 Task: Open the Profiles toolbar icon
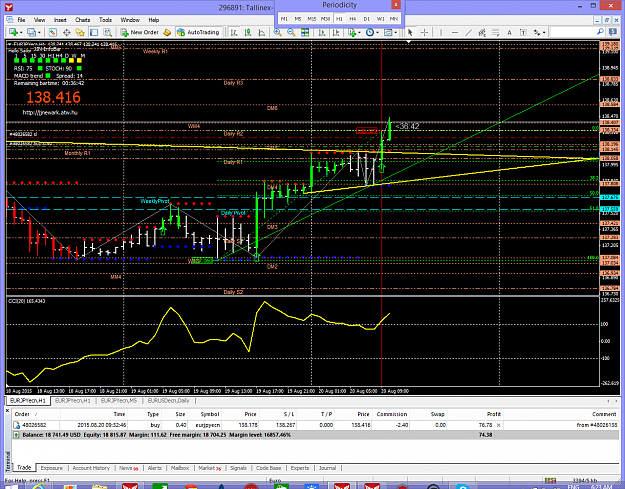pyautogui.click(x=31, y=32)
